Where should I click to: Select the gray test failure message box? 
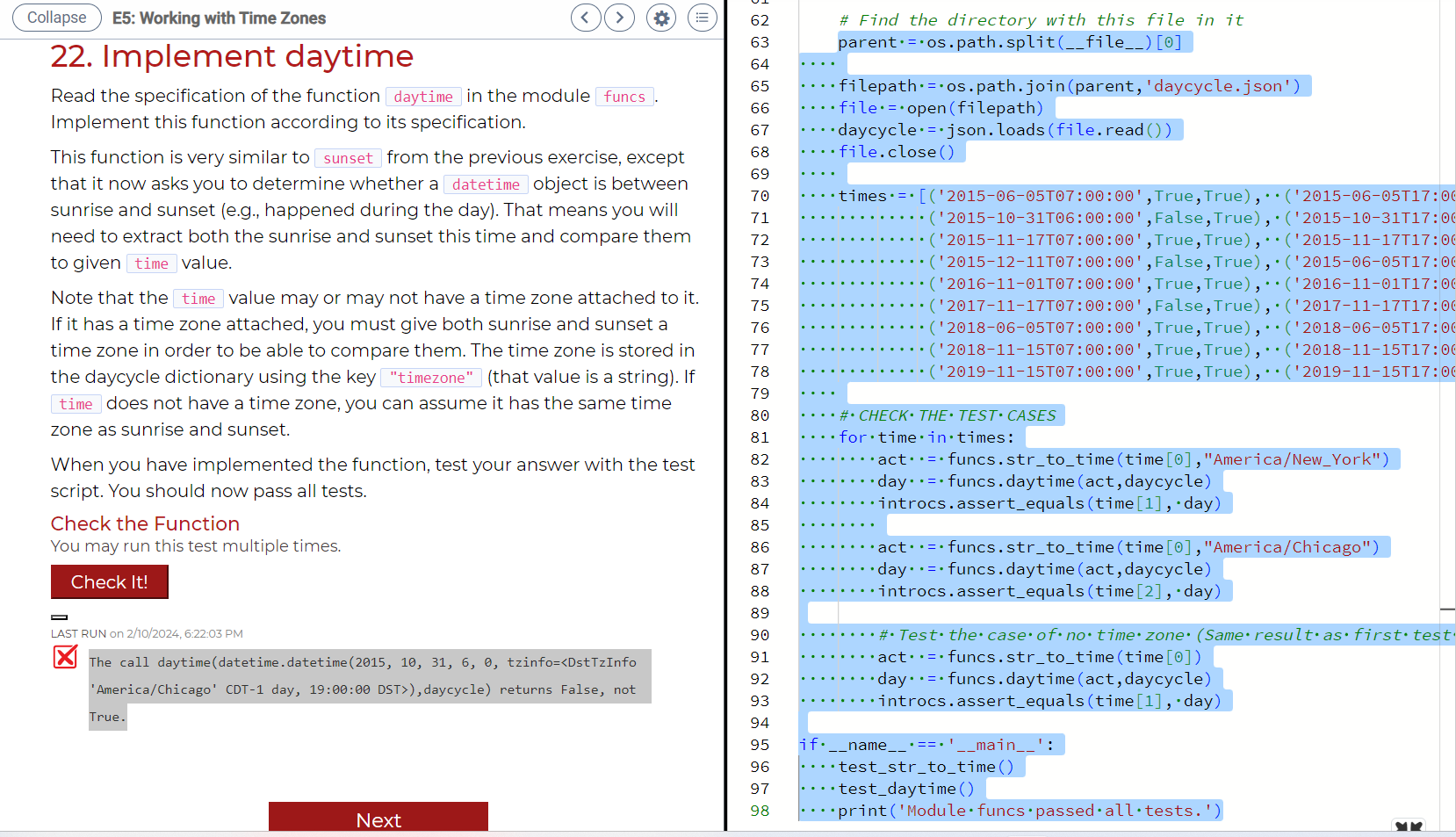(369, 689)
